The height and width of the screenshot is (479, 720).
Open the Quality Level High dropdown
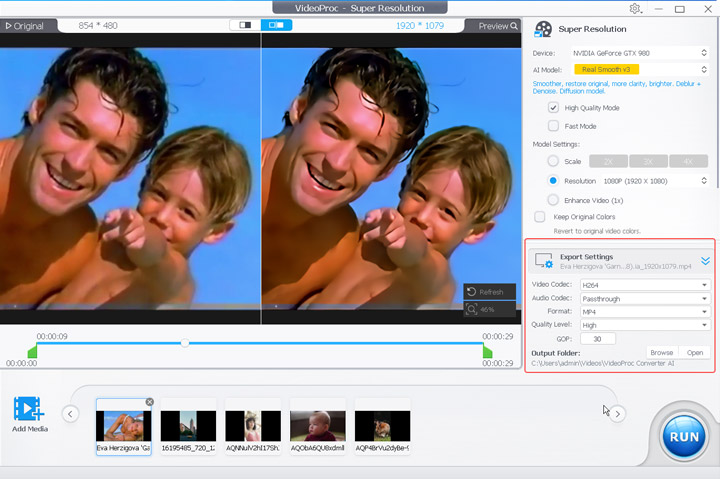pos(645,325)
